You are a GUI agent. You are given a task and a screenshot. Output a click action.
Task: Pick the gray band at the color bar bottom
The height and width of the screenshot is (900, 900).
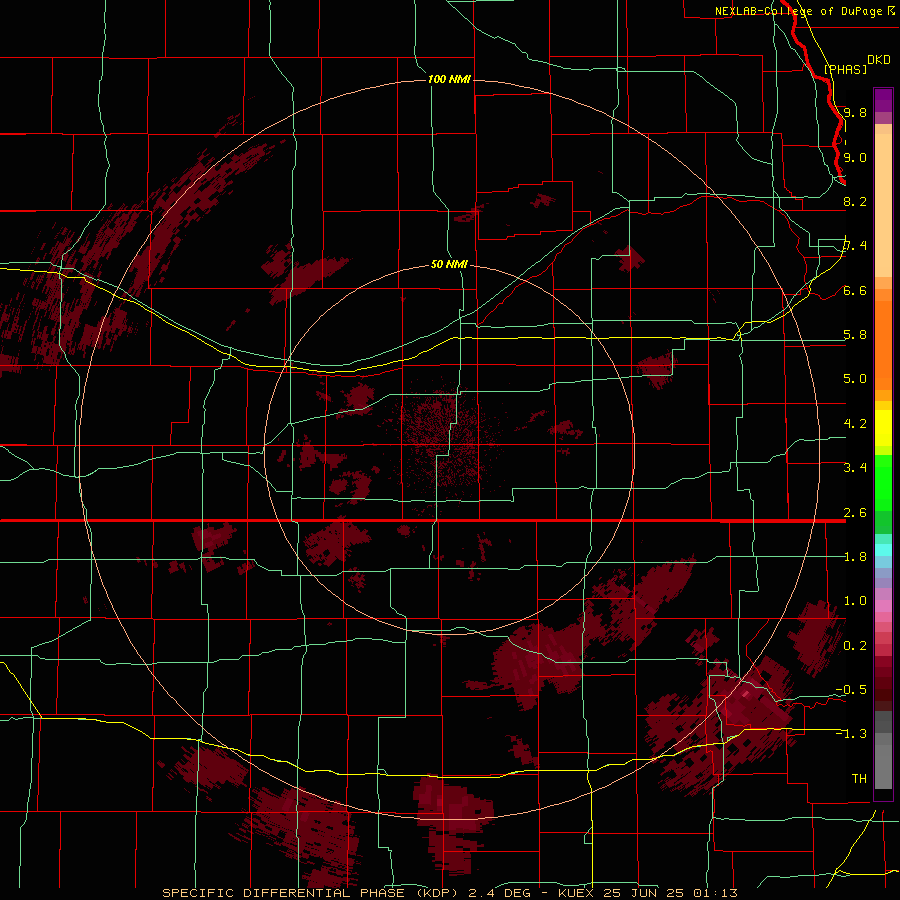coord(883,751)
